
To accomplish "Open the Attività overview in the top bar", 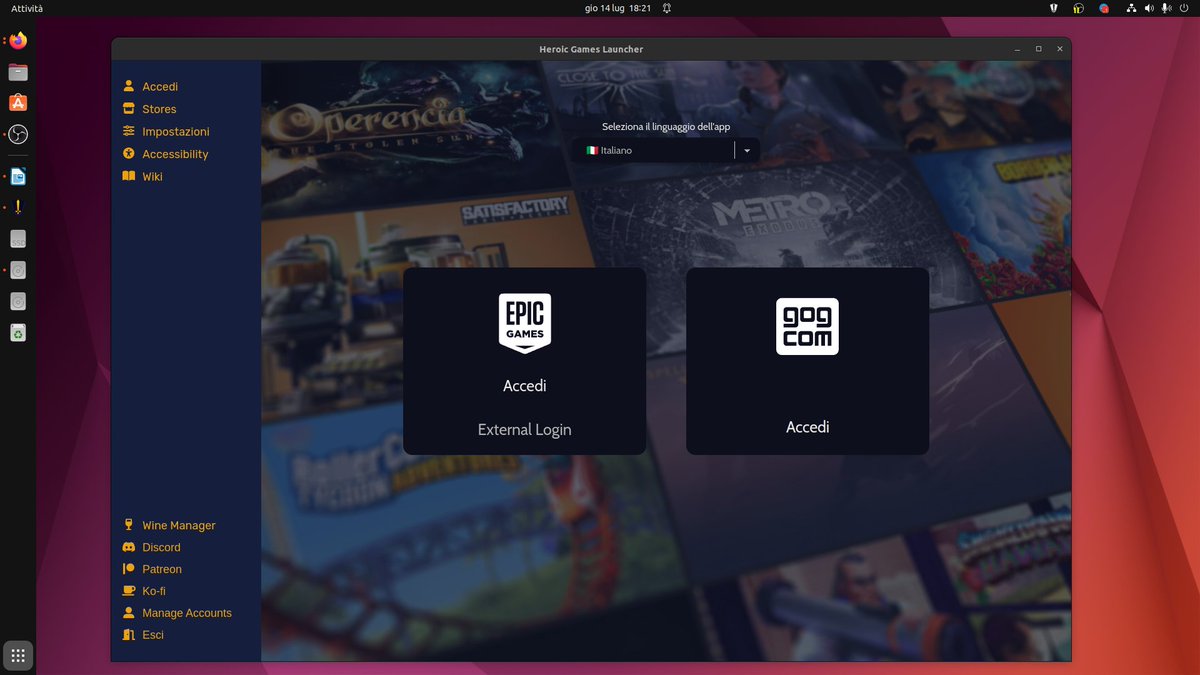I will coord(27,8).
